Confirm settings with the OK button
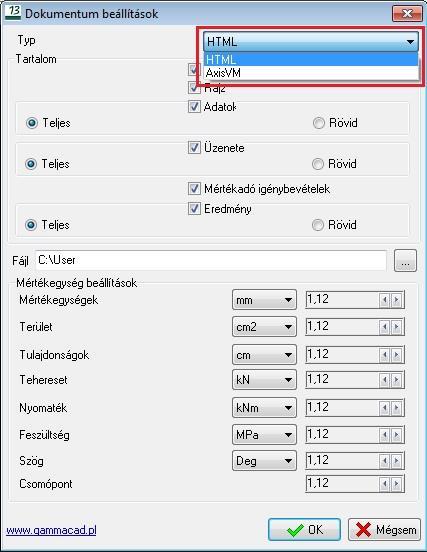Viewport: 427px width, 552px height. pyautogui.click(x=304, y=530)
